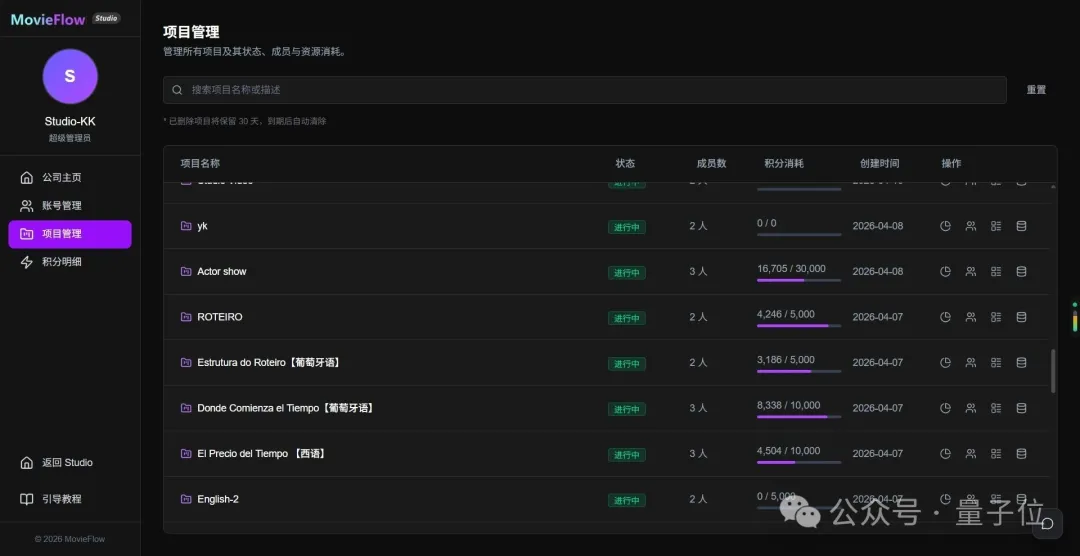Open pie chart icon for Donde Comienza el Tiempo

[x=946, y=408]
